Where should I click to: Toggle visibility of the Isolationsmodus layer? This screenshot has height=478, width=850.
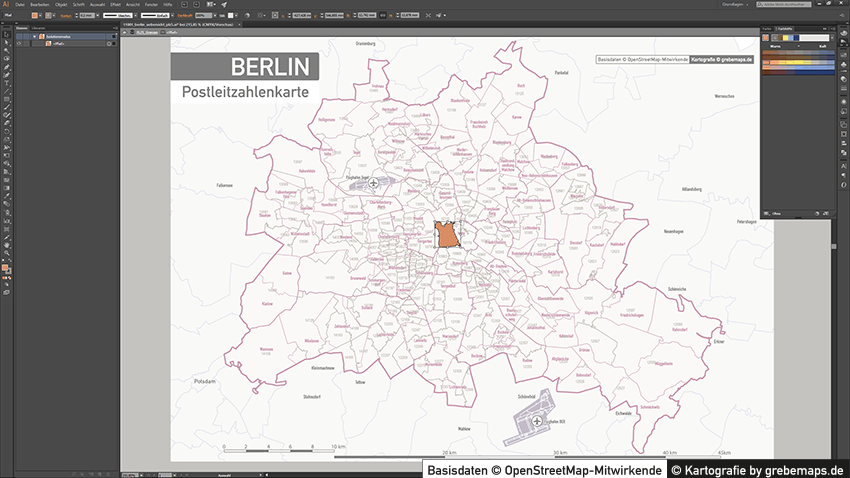coord(19,36)
